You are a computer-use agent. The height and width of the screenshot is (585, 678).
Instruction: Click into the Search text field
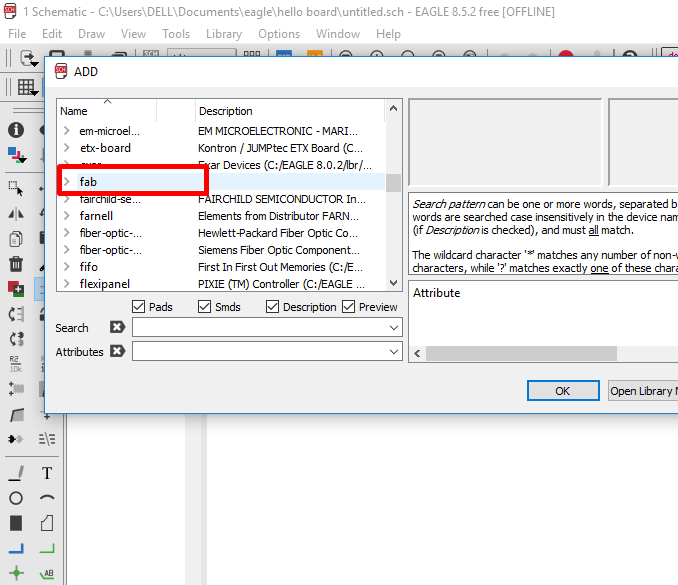point(260,328)
